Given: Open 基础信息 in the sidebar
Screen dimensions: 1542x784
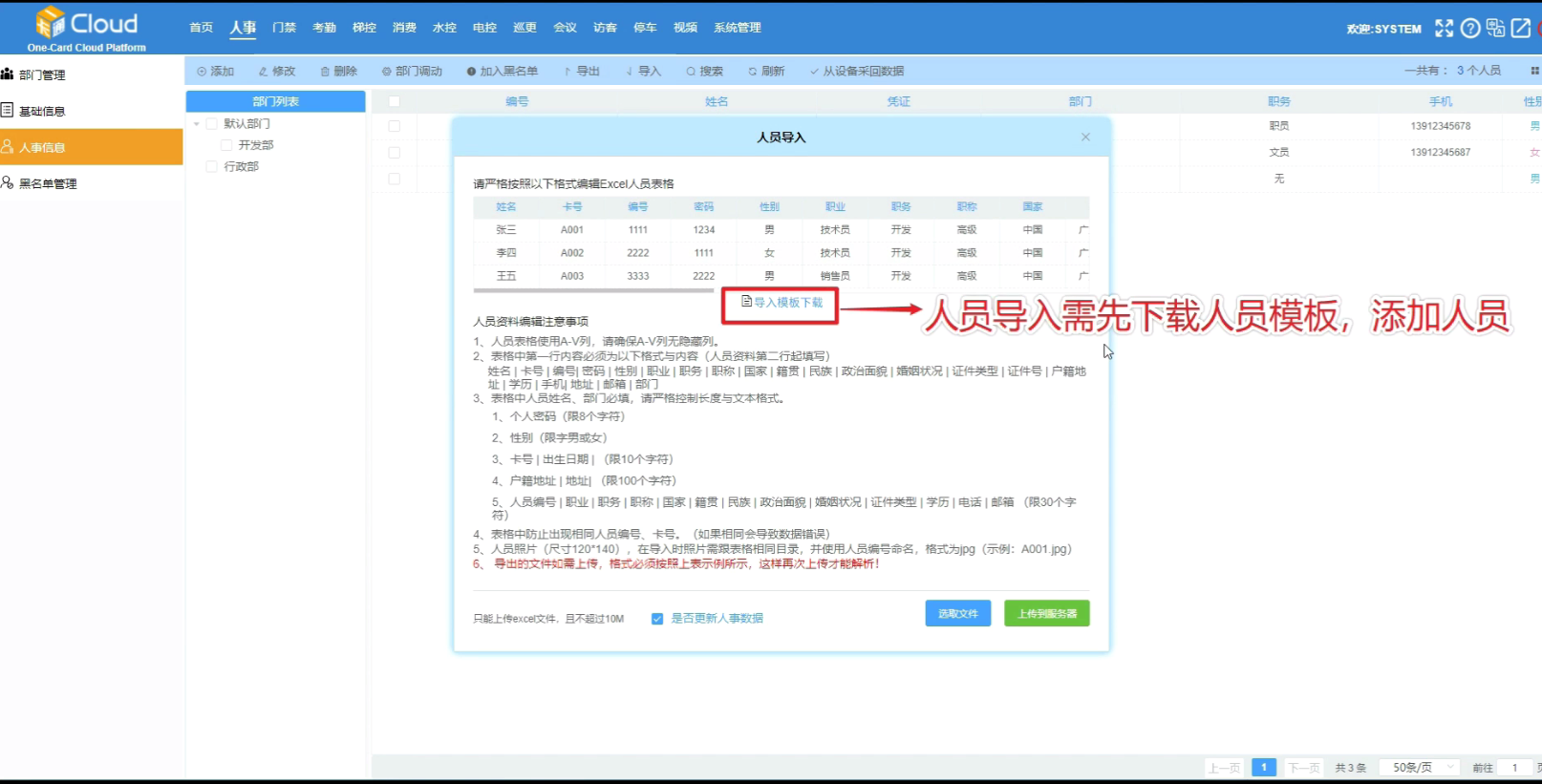Looking at the screenshot, I should tap(91, 111).
